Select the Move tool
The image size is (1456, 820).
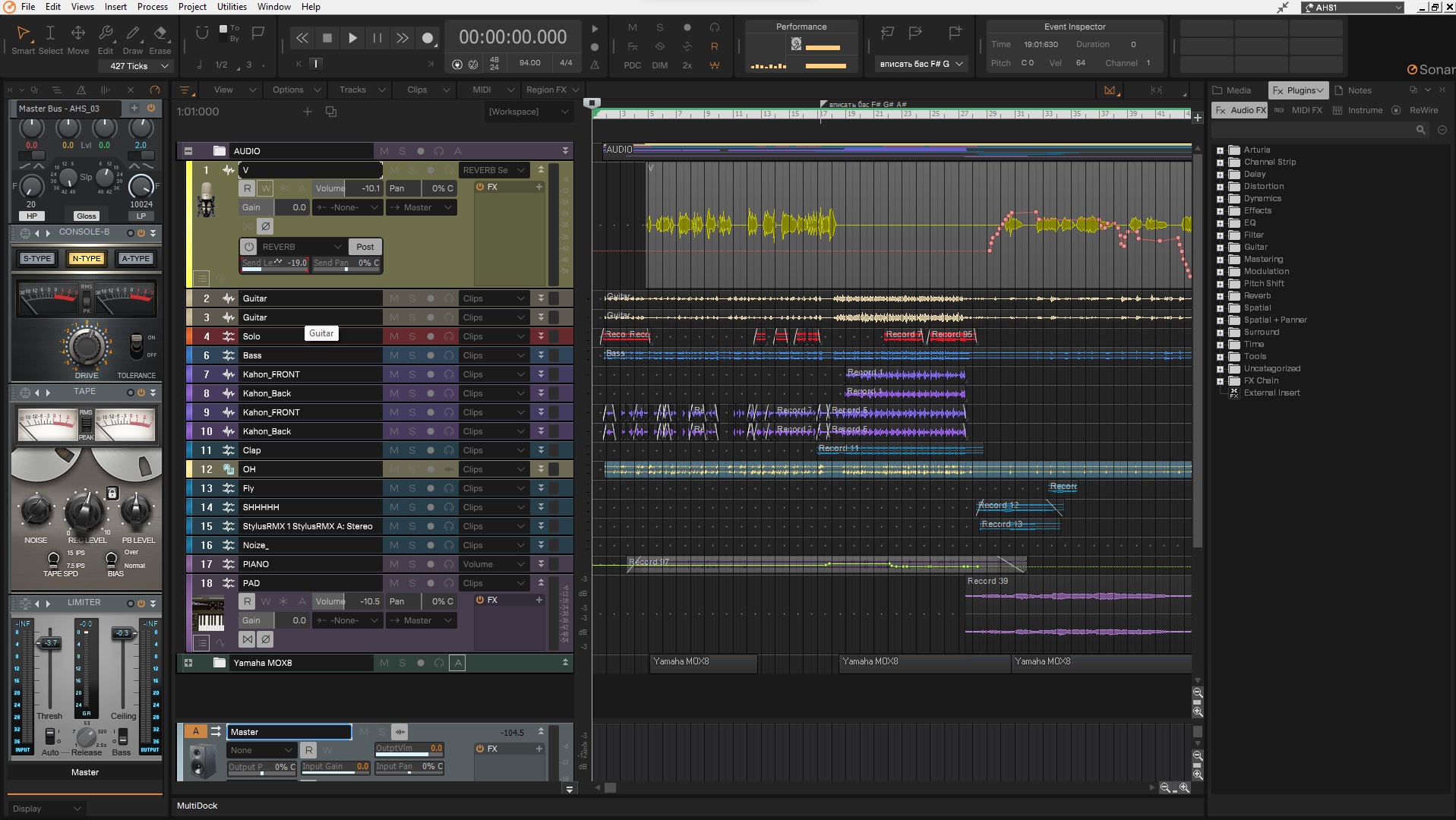pyautogui.click(x=77, y=33)
